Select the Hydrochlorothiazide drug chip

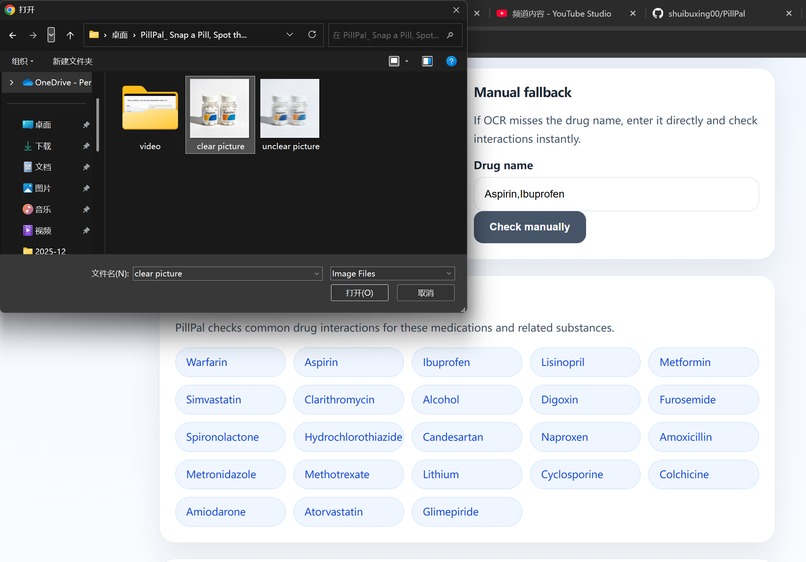[x=349, y=437]
